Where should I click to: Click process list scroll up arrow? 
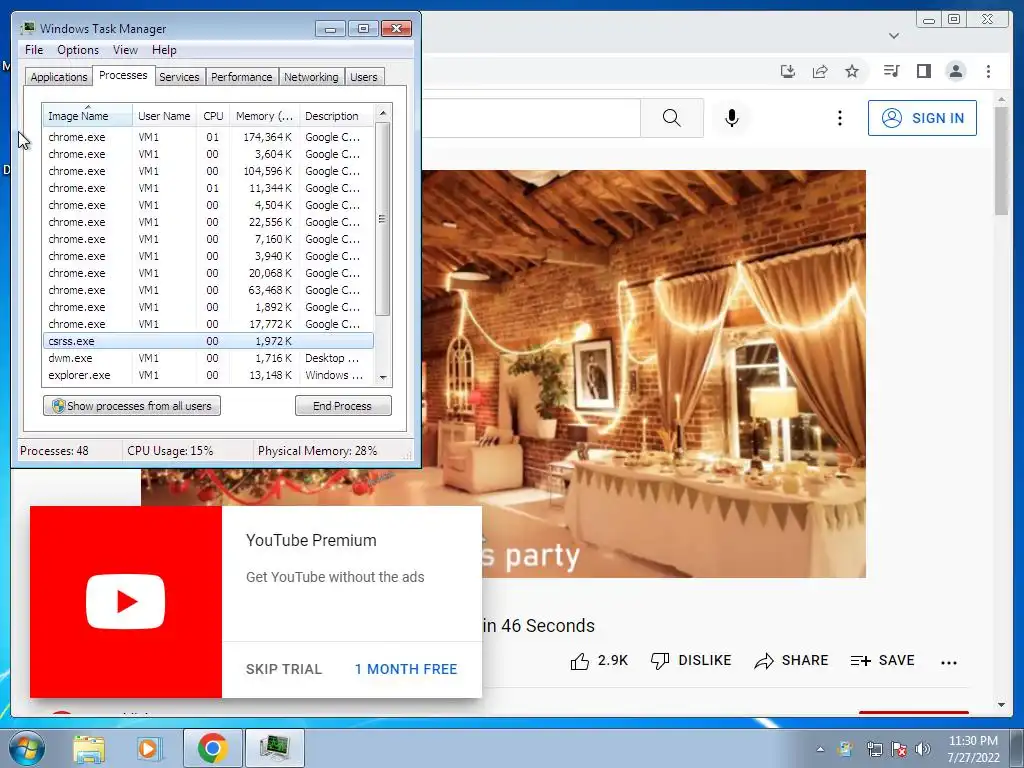(x=383, y=113)
